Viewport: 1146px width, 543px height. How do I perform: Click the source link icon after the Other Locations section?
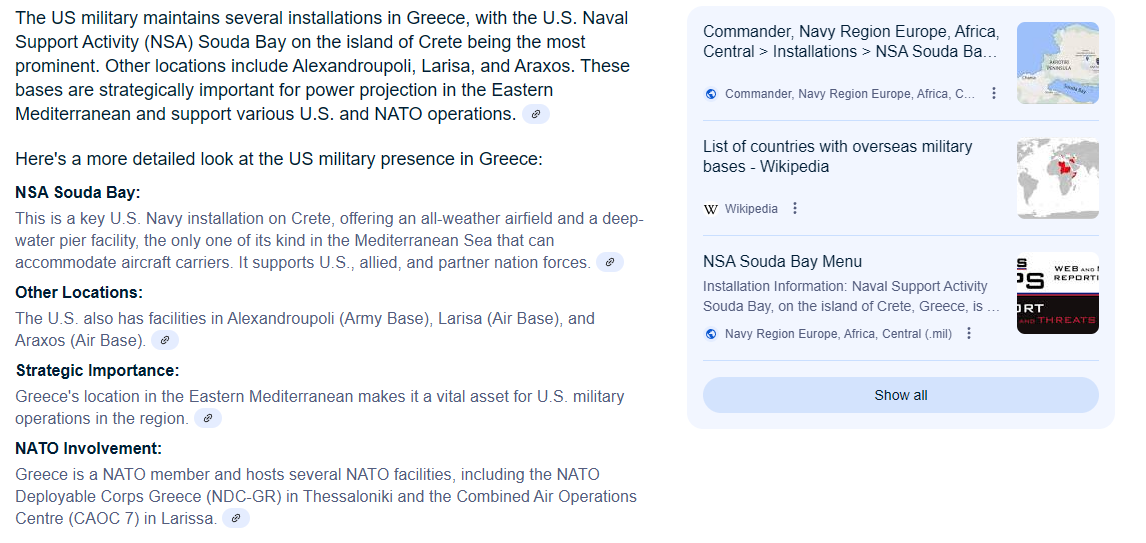pos(165,341)
